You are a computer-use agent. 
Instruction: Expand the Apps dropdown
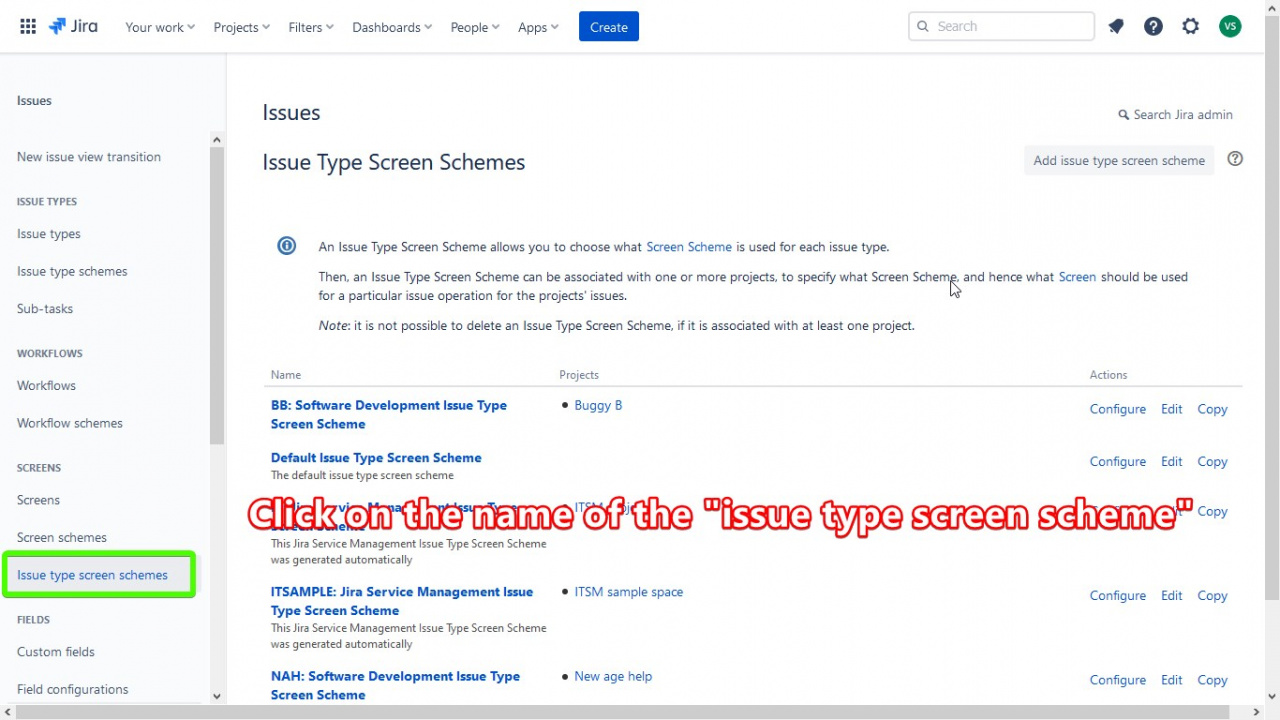coord(538,27)
